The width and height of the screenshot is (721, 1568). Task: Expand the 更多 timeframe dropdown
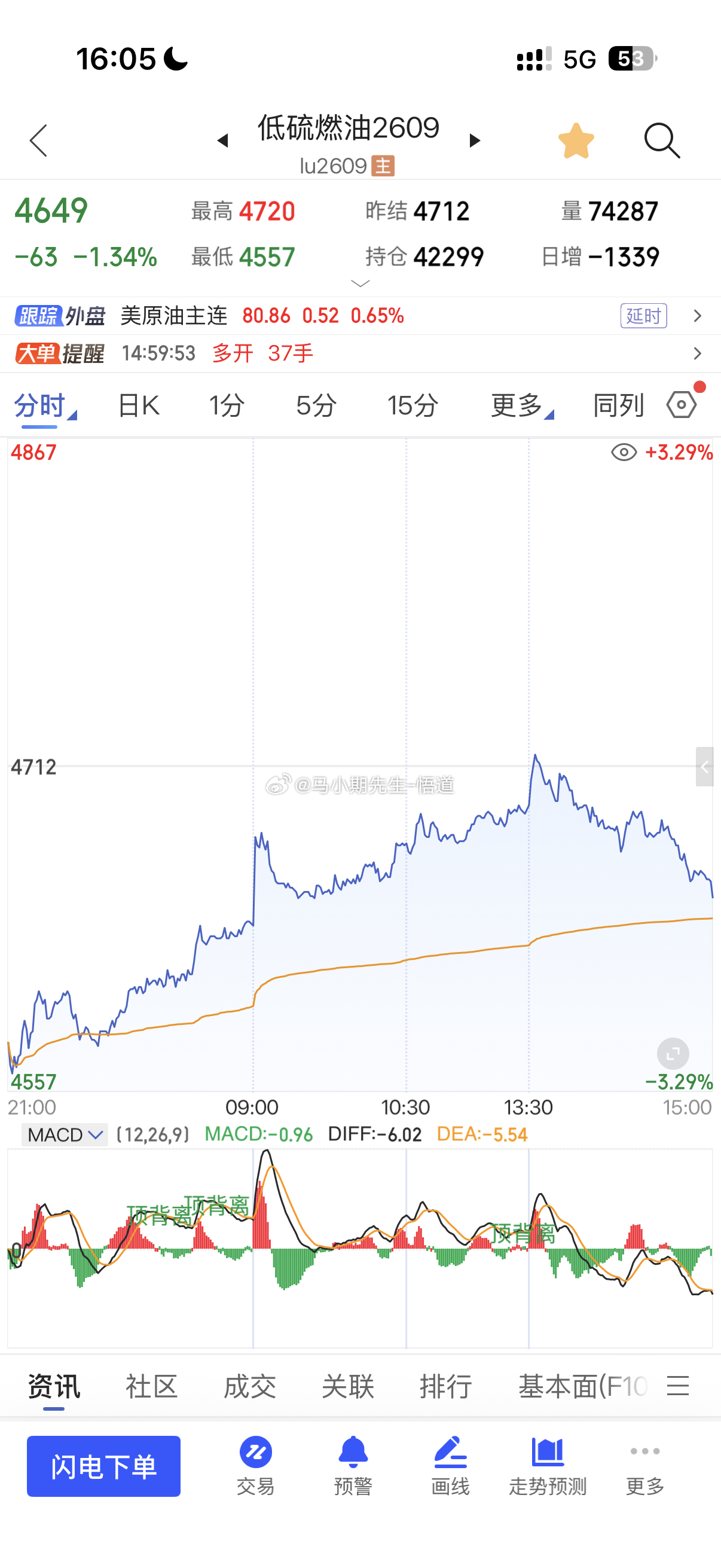point(522,405)
